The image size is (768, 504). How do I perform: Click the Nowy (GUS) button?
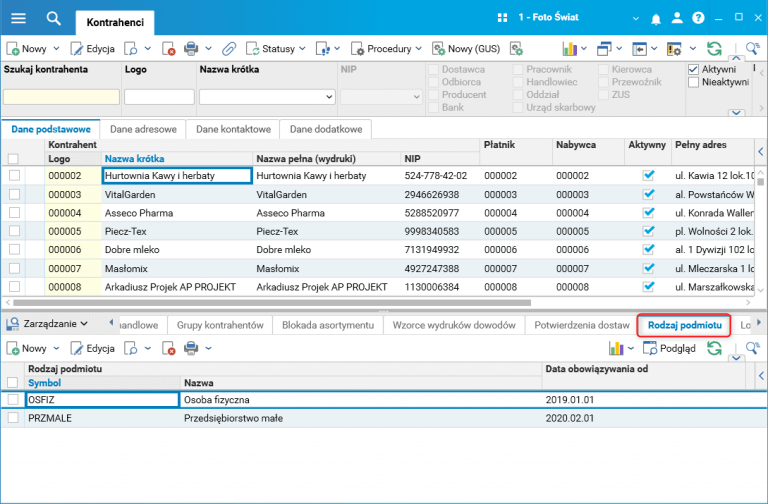(x=466, y=48)
